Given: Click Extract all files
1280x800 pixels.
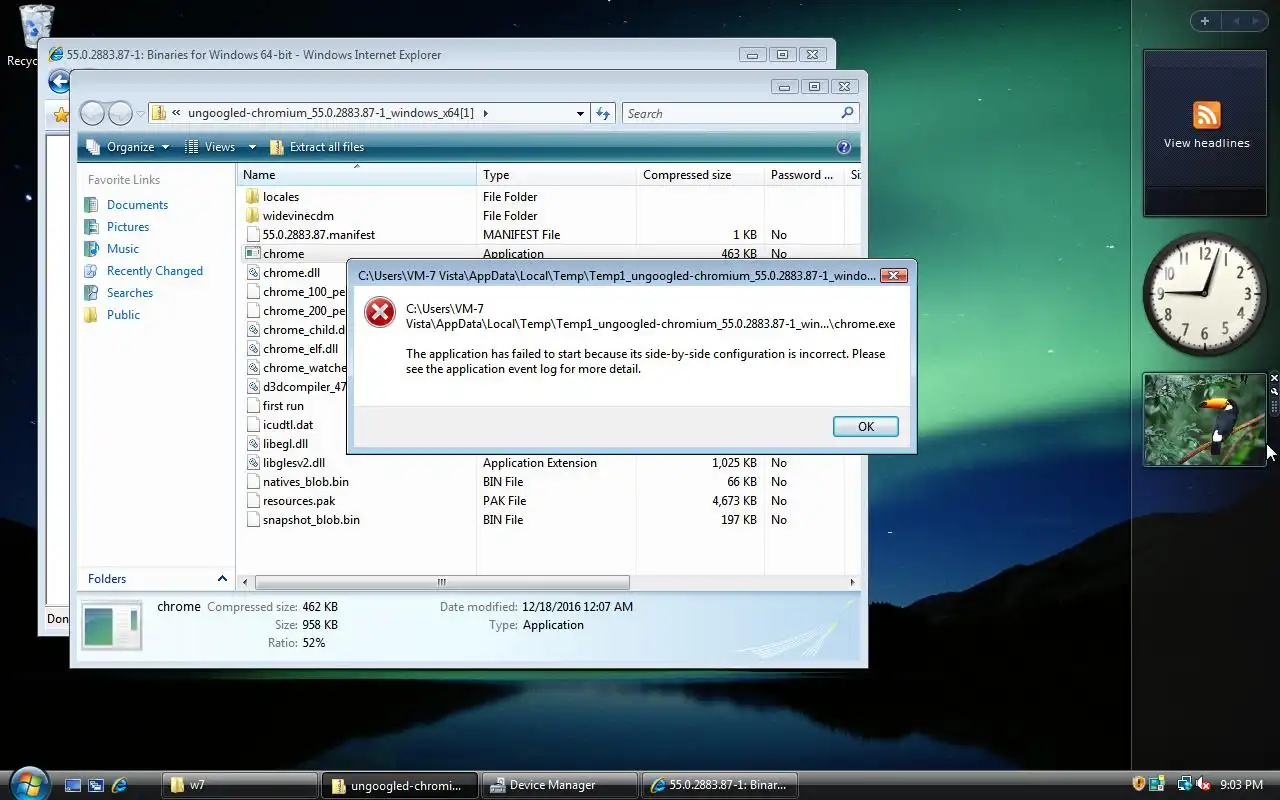Looking at the screenshot, I should coord(317,147).
